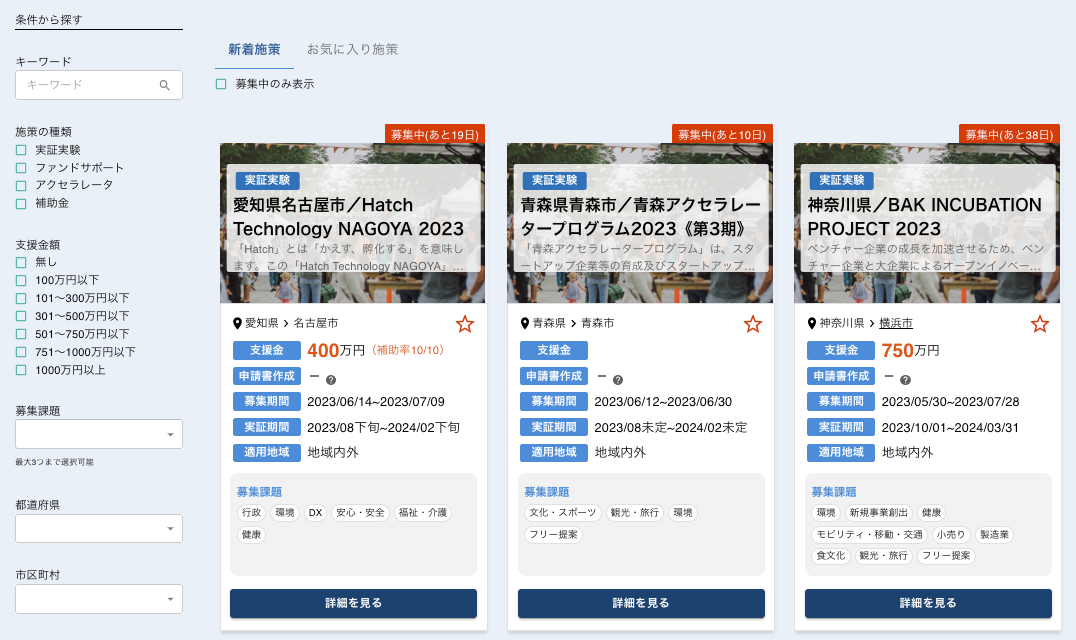Check the 751〜1000万円以下 checkbox
1076x640 pixels.
click(x=21, y=352)
